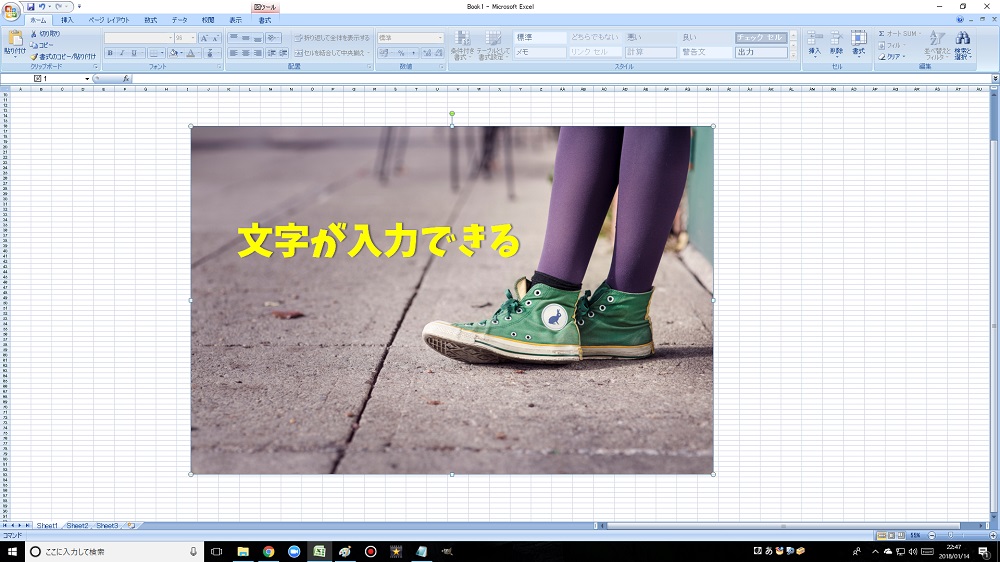Apply the 標準 cell style
The image size is (1000, 562).
(540, 38)
